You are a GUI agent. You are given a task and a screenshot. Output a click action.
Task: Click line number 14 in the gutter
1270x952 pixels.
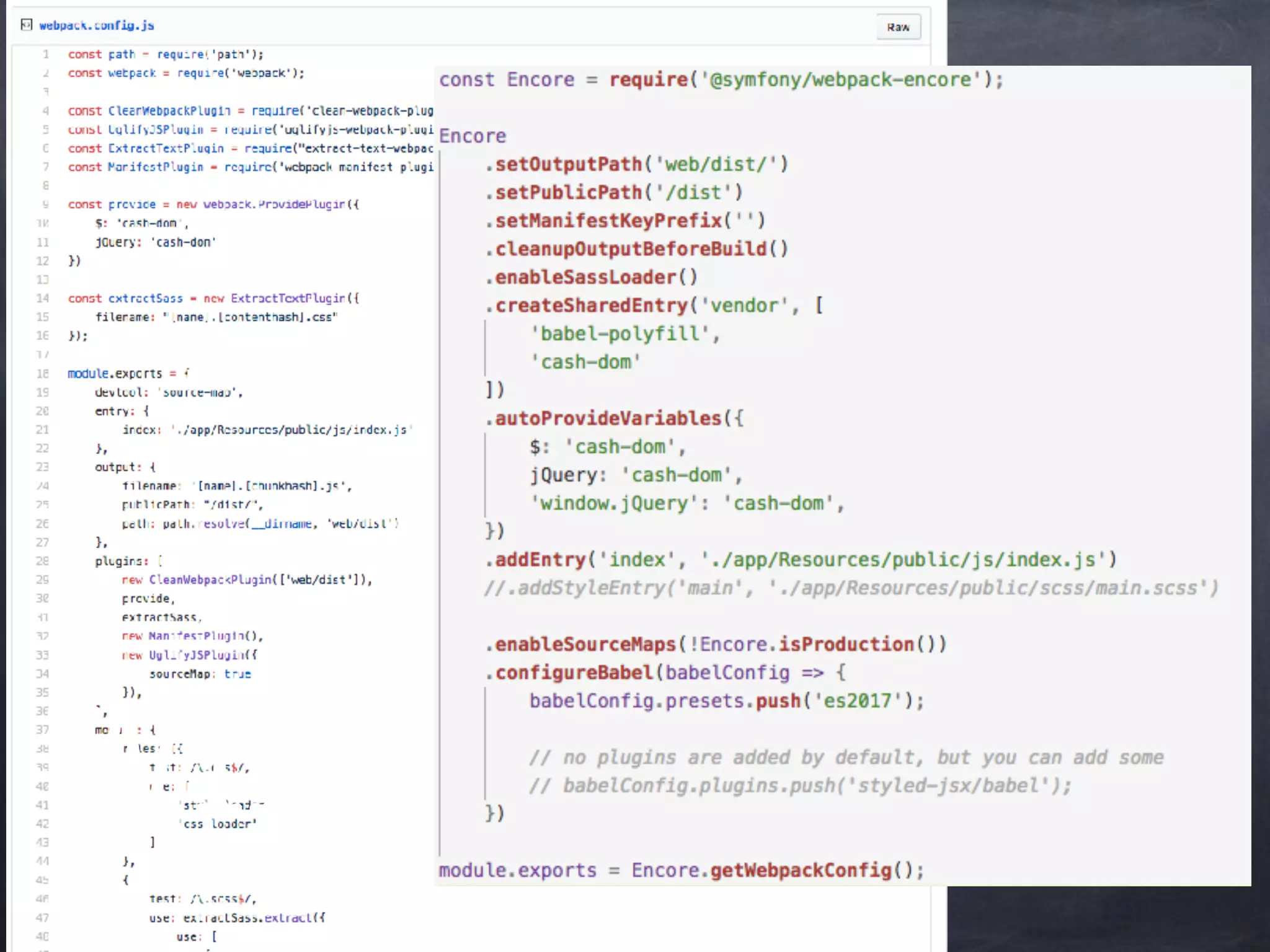(x=42, y=299)
